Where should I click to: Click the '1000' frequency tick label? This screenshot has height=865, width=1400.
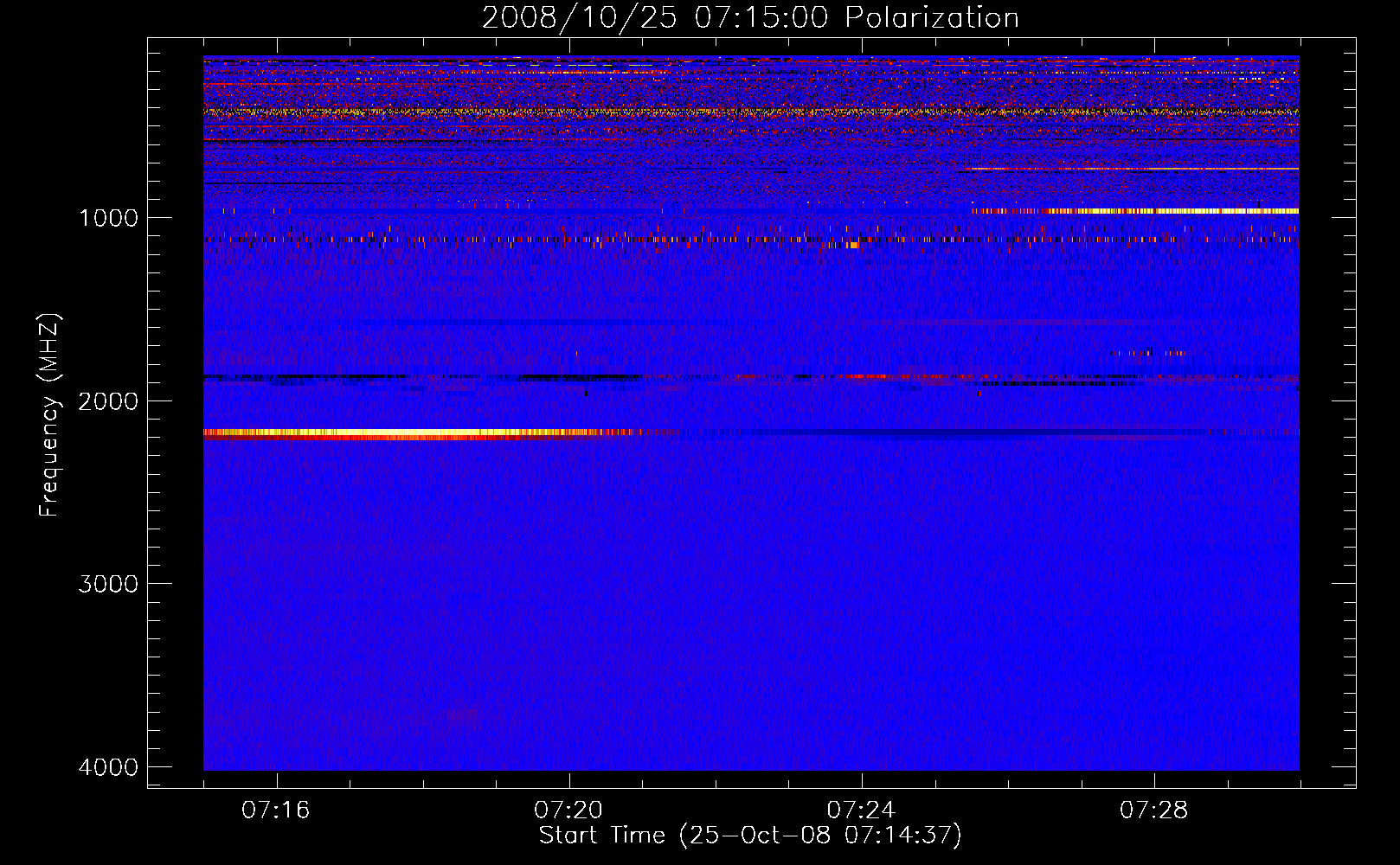point(109,218)
